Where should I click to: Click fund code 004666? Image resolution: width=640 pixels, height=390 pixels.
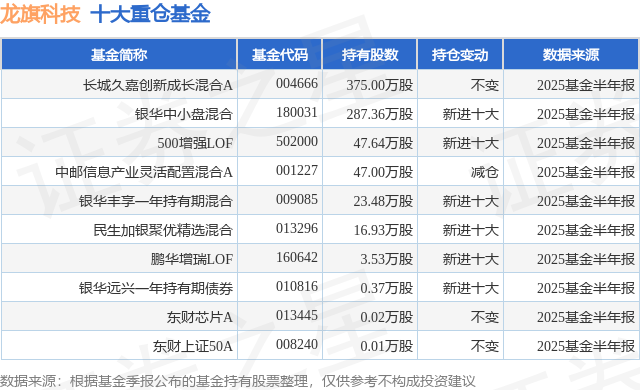click(297, 84)
